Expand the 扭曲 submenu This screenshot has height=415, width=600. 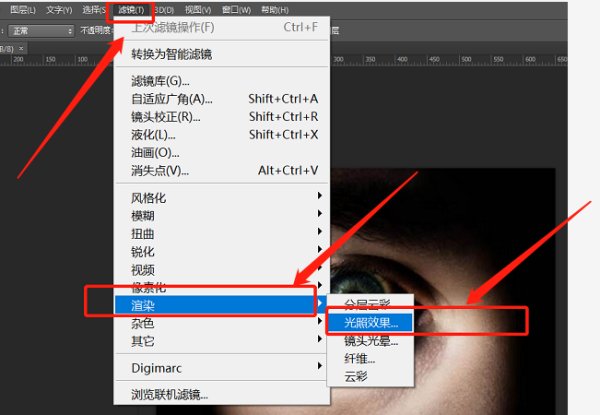[222, 234]
